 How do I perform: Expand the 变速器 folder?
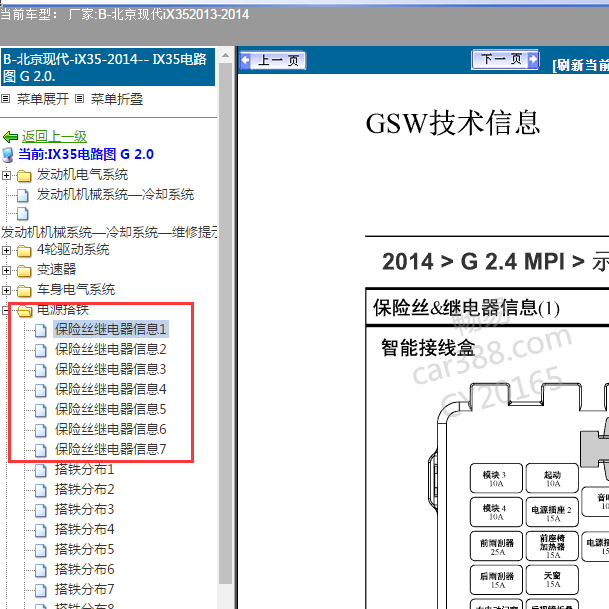point(6,270)
